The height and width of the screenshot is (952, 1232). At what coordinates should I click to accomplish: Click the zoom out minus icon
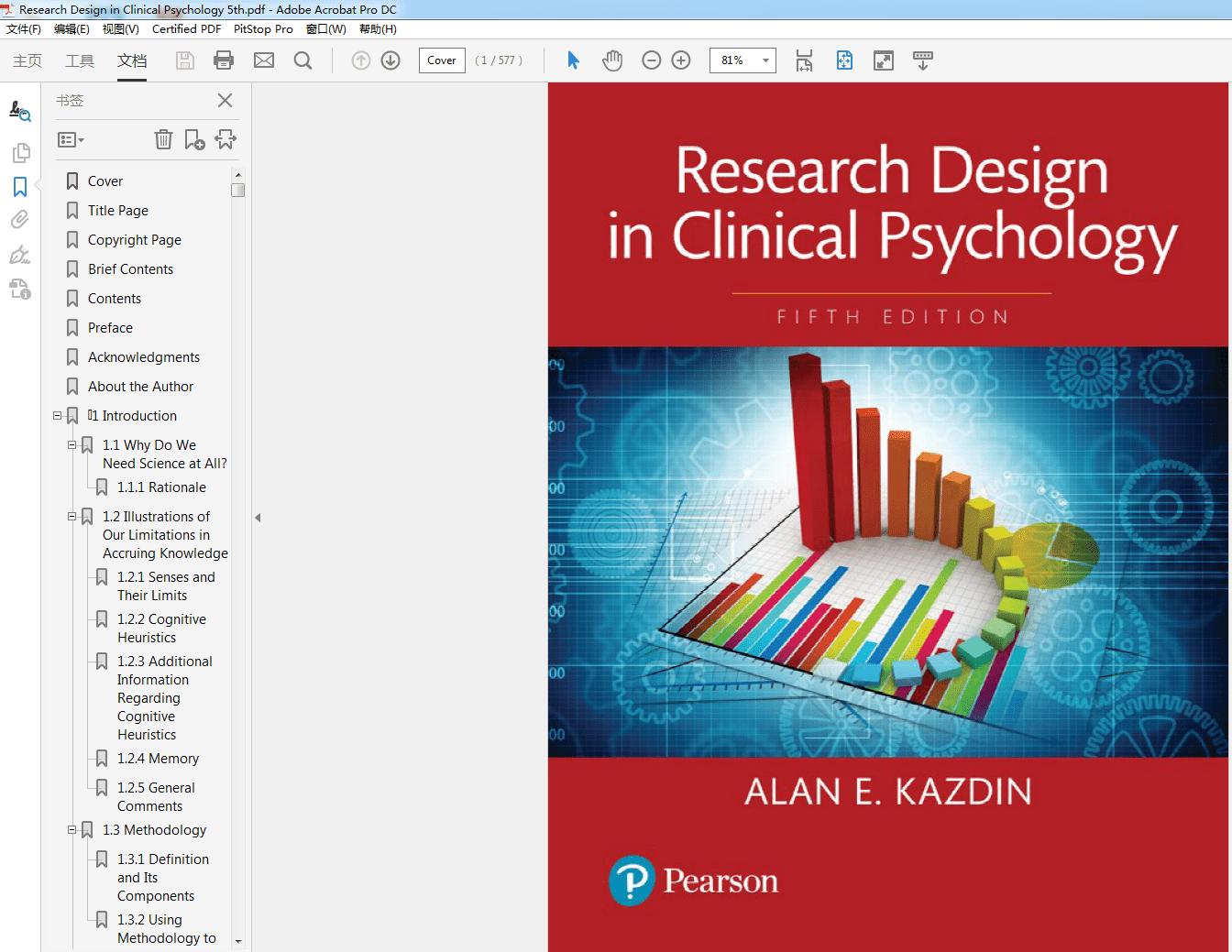652,60
